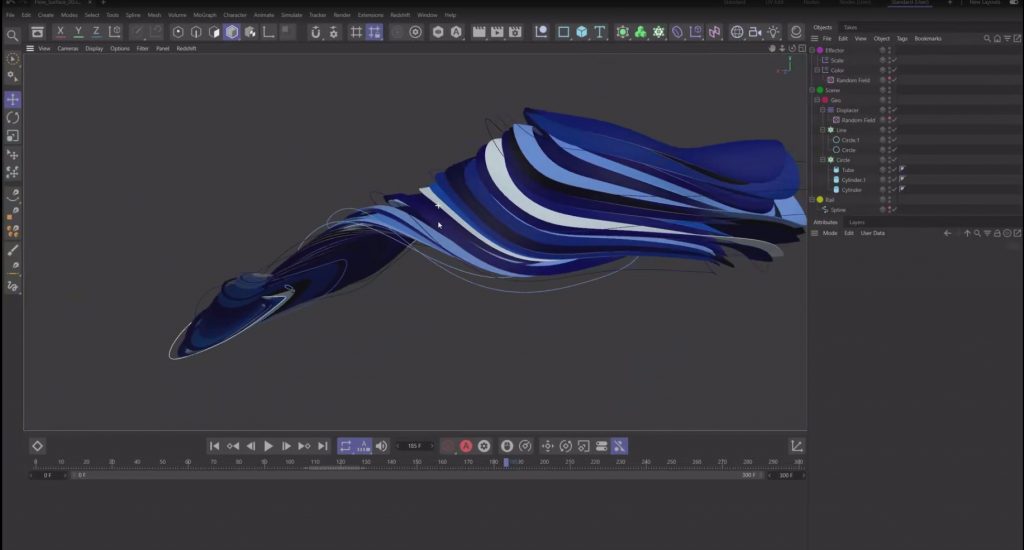Switch to the Layers tab
Image resolution: width=1024 pixels, height=550 pixels.
[x=857, y=222]
